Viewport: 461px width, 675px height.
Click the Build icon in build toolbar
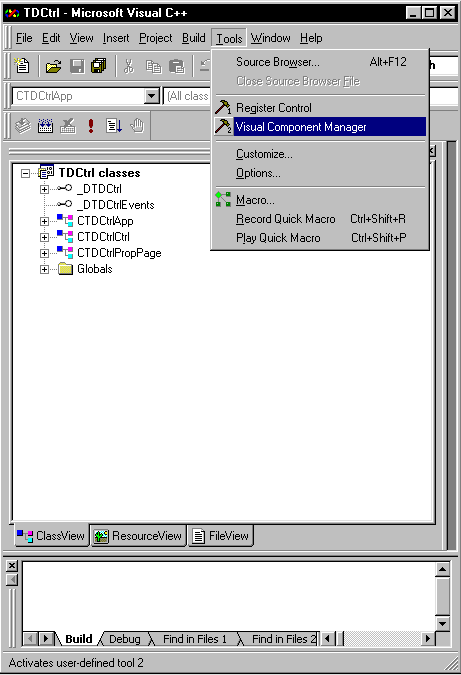(45, 126)
